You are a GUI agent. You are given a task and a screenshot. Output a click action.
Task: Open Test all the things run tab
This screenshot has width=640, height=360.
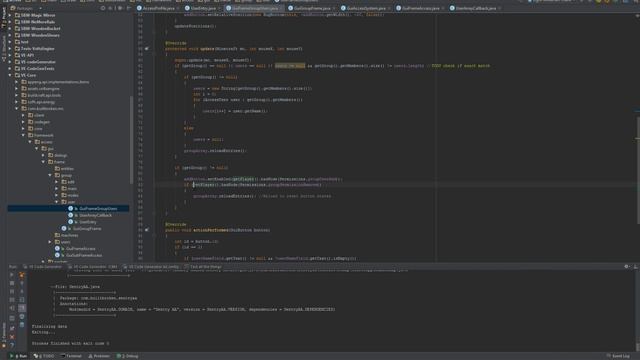pos(203,267)
